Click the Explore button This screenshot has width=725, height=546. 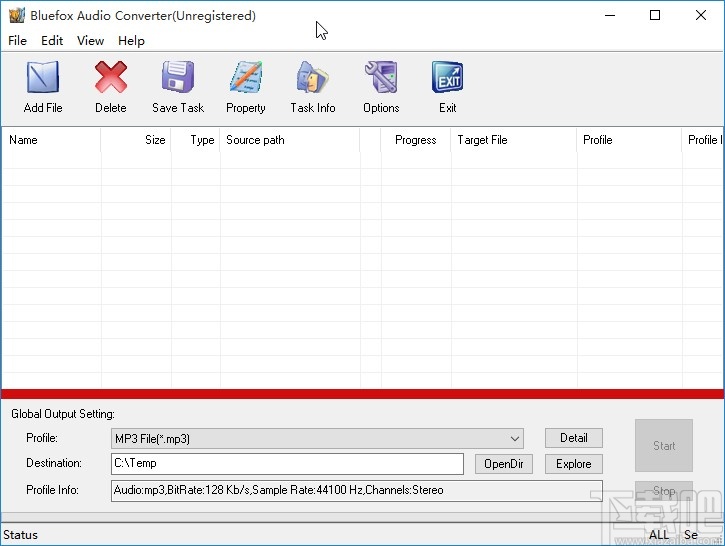pyautogui.click(x=574, y=464)
